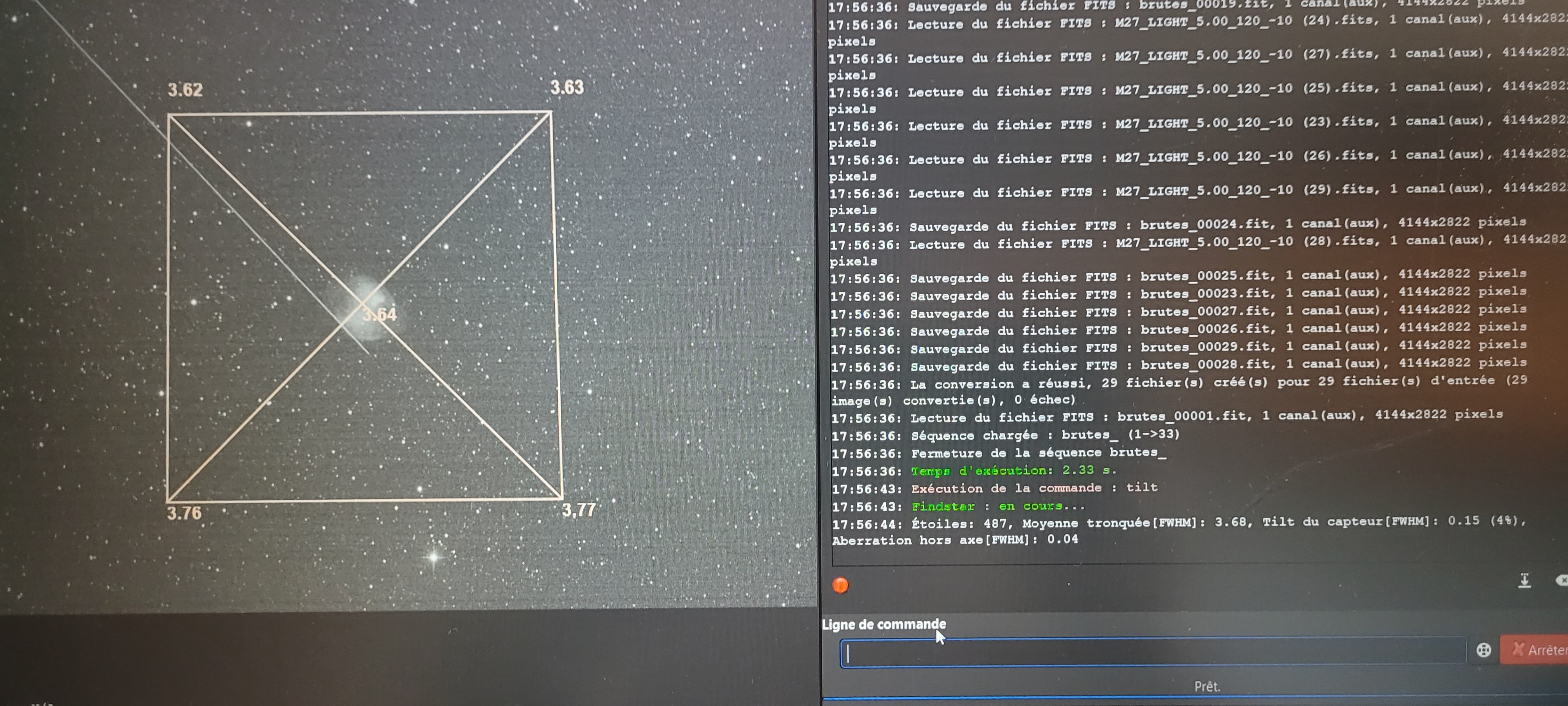
Task: Click the 'Ligne de commande' label
Action: [884, 624]
